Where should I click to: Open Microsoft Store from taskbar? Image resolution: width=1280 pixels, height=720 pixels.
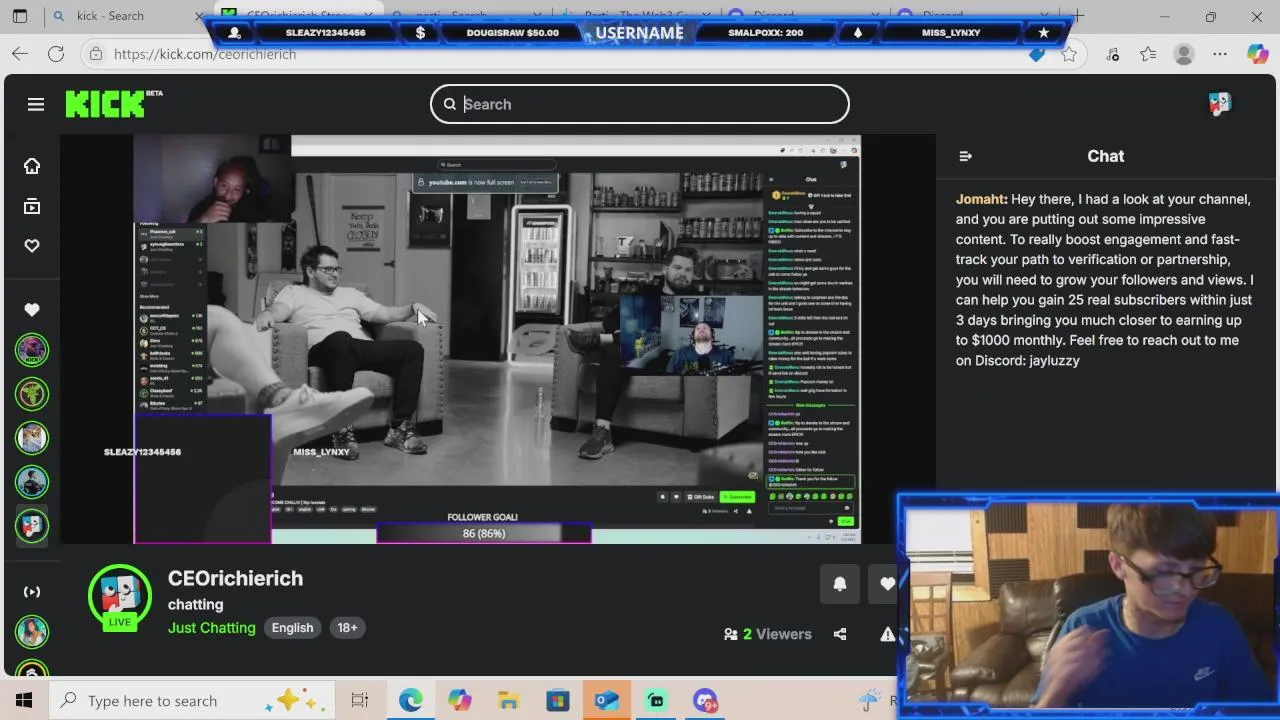[x=557, y=700]
